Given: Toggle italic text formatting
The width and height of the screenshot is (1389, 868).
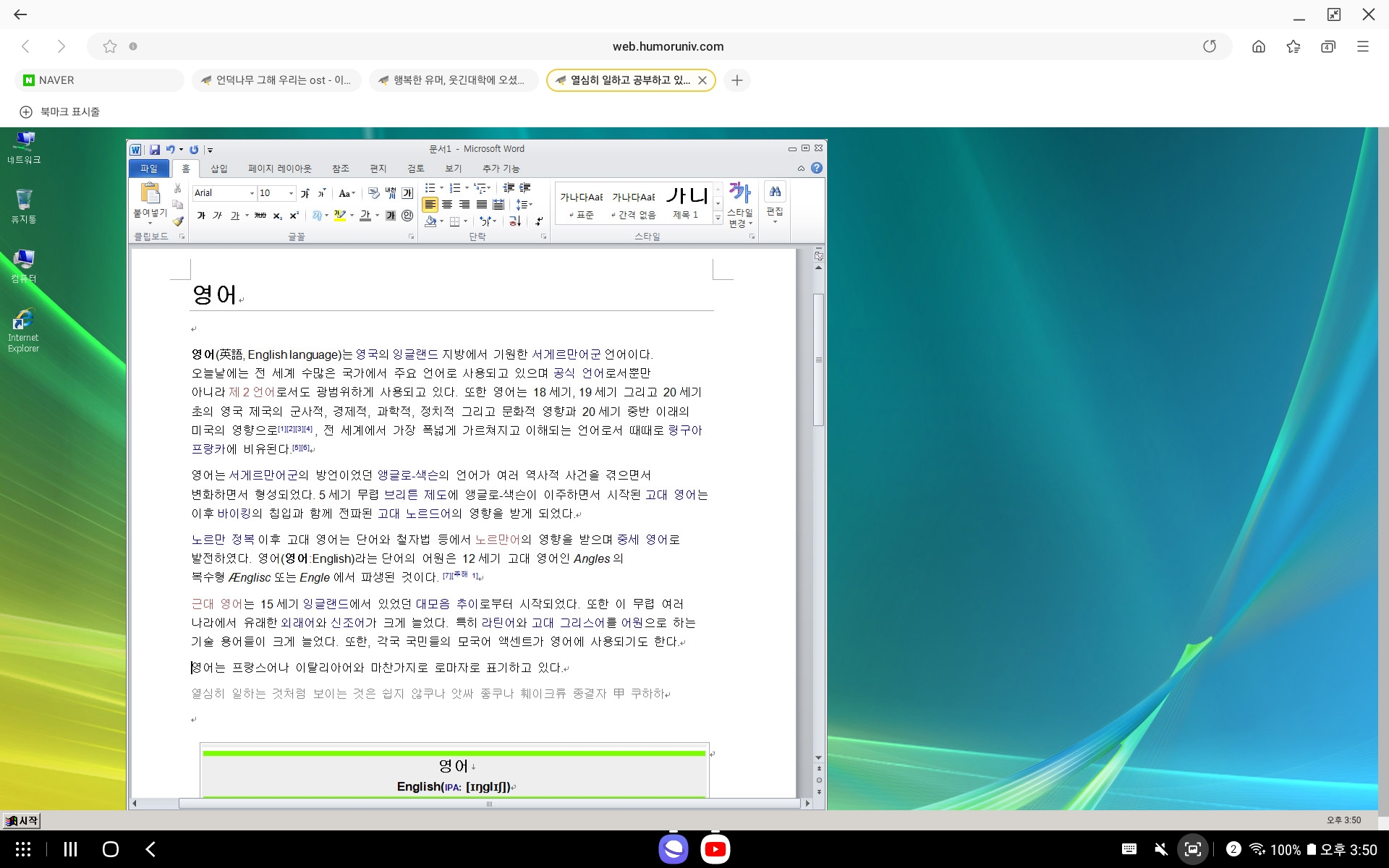Looking at the screenshot, I should pyautogui.click(x=217, y=216).
